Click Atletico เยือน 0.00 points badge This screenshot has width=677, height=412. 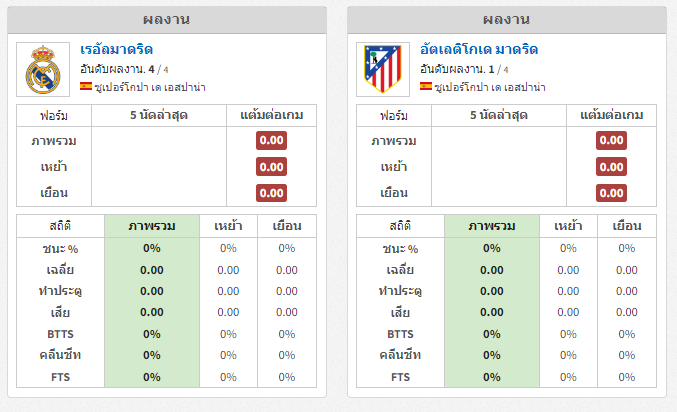click(x=611, y=193)
